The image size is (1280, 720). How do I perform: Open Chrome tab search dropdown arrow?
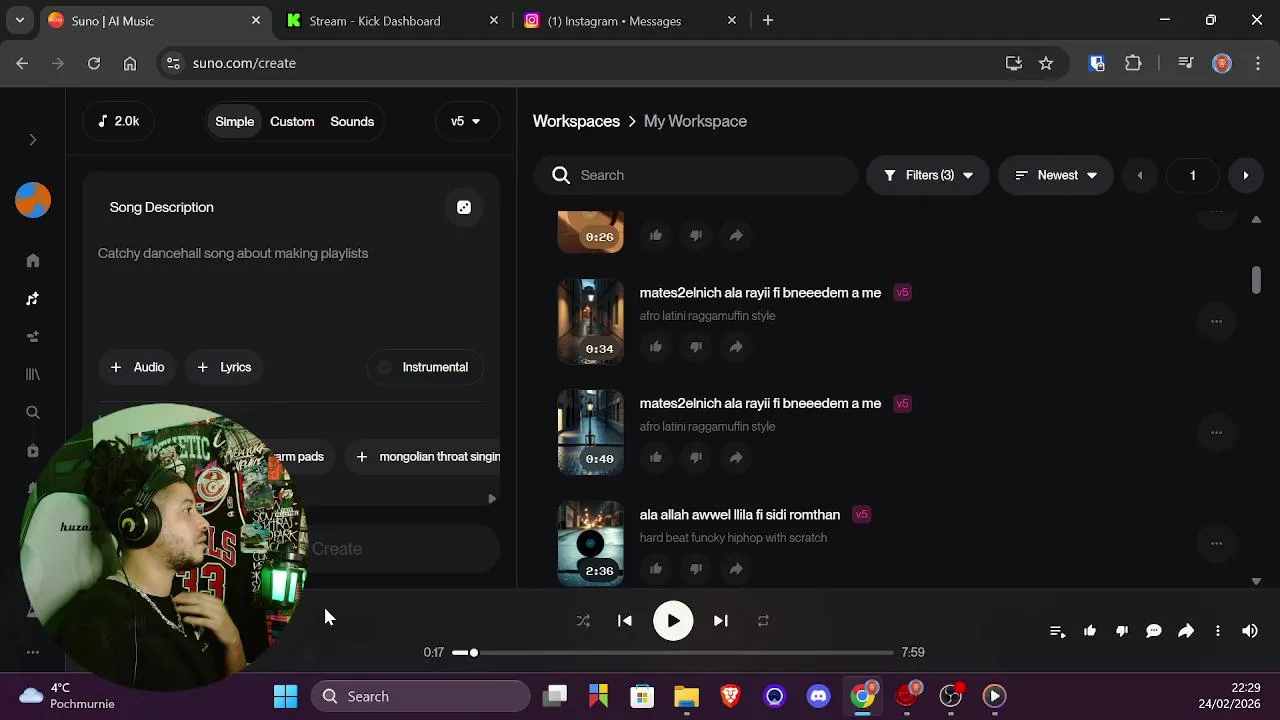click(x=19, y=20)
